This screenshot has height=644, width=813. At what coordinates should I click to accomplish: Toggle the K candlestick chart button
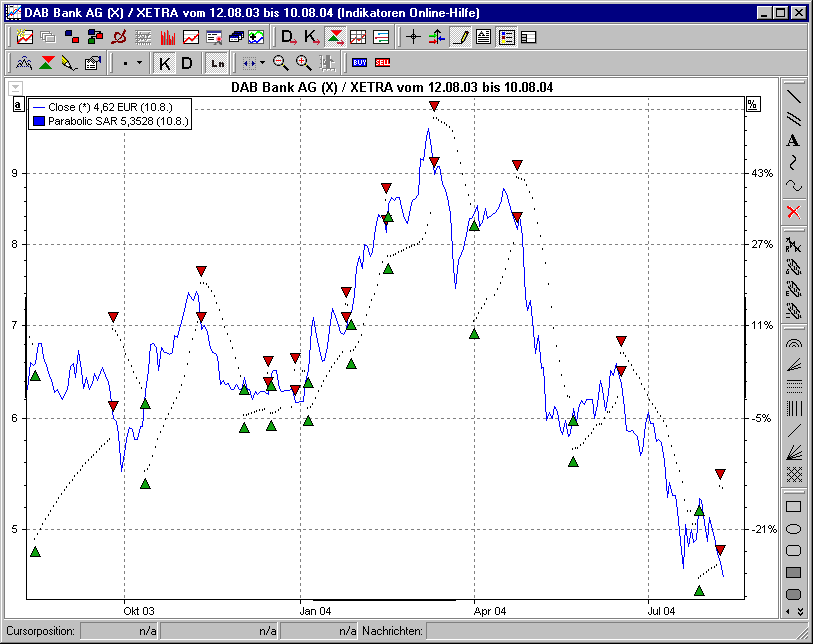pyautogui.click(x=163, y=63)
